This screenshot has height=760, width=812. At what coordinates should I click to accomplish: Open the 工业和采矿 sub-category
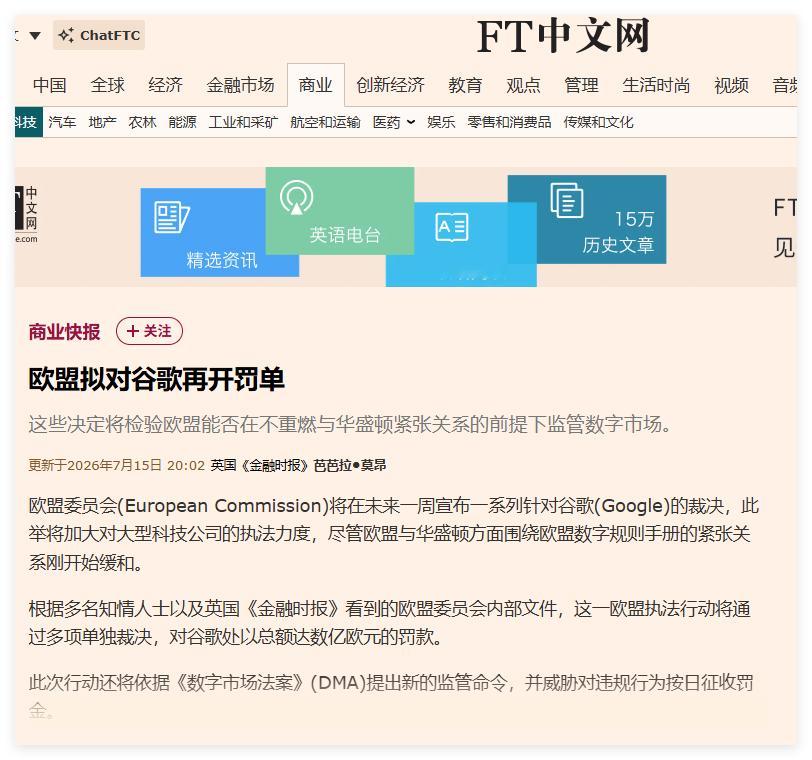[x=243, y=122]
